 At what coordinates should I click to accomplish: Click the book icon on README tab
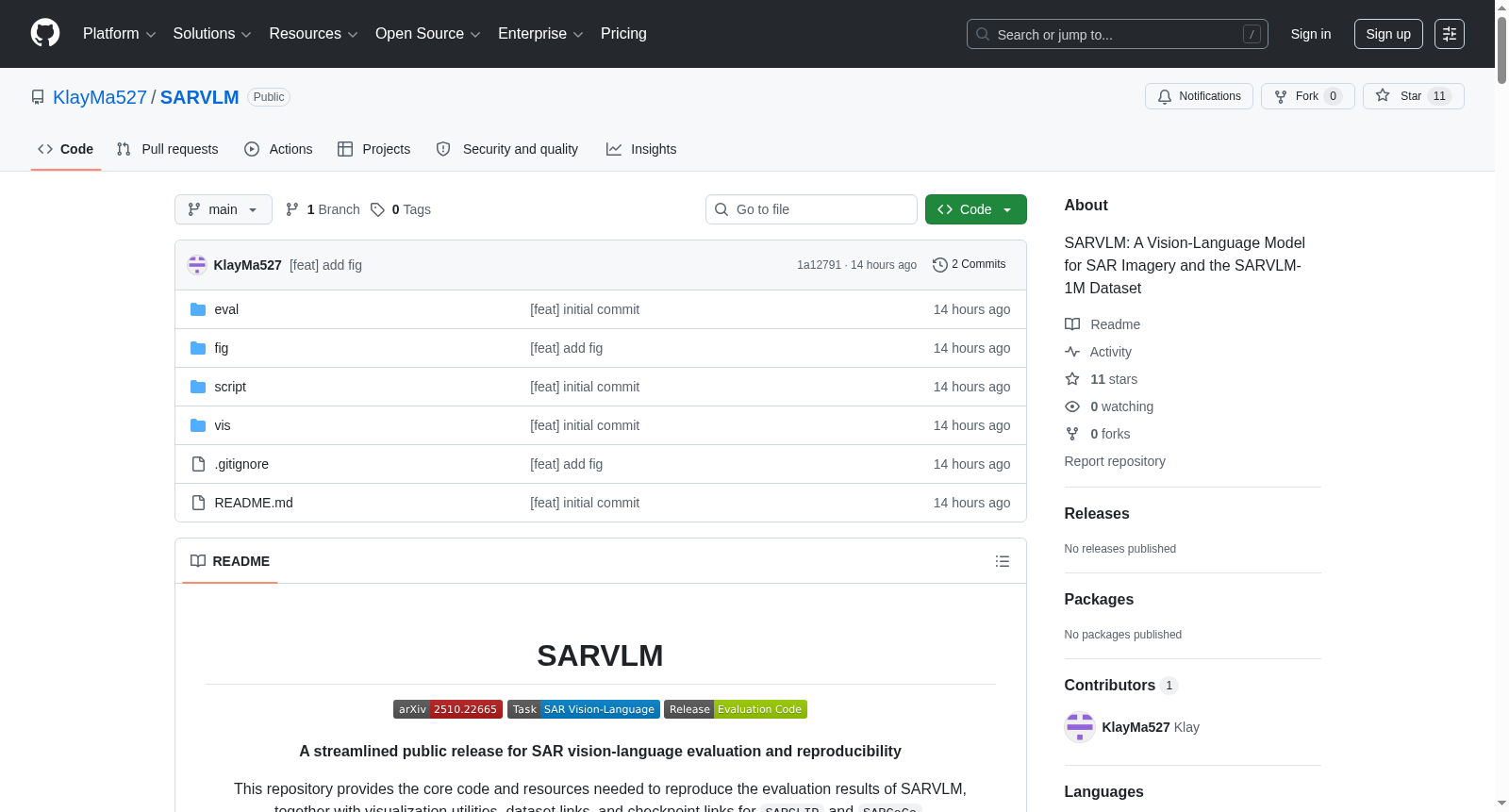(x=198, y=561)
